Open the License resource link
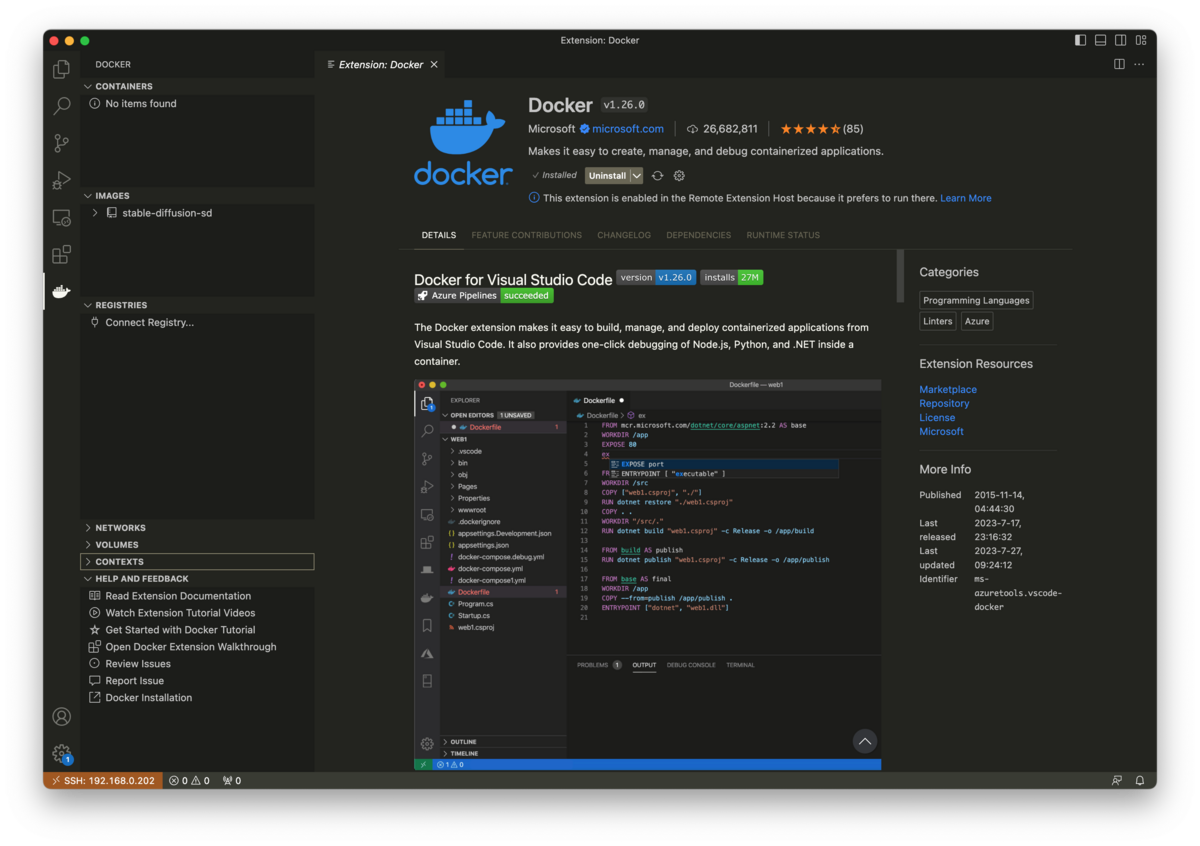 [x=937, y=418]
